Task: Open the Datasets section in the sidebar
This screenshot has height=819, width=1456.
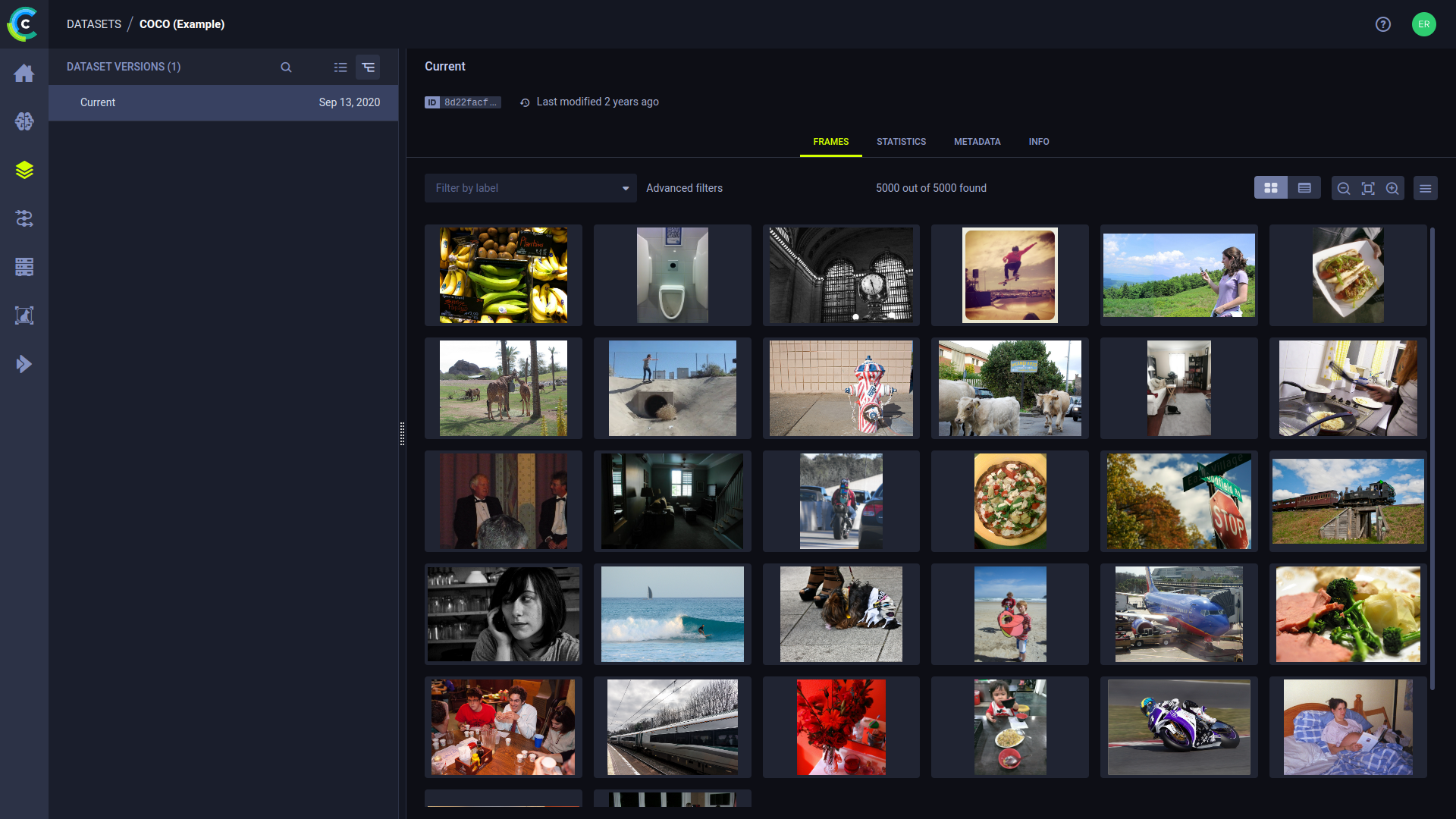Action: tap(24, 170)
